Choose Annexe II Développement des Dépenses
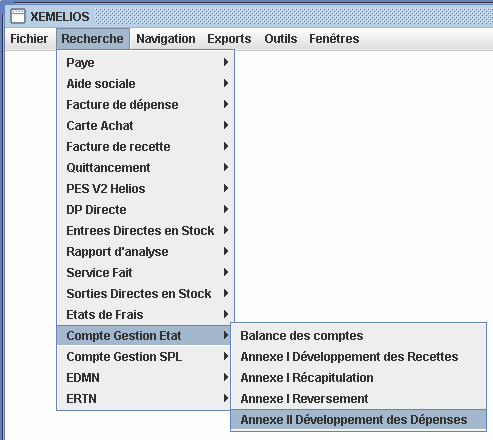Image resolution: width=493 pixels, height=440 pixels. point(359,419)
